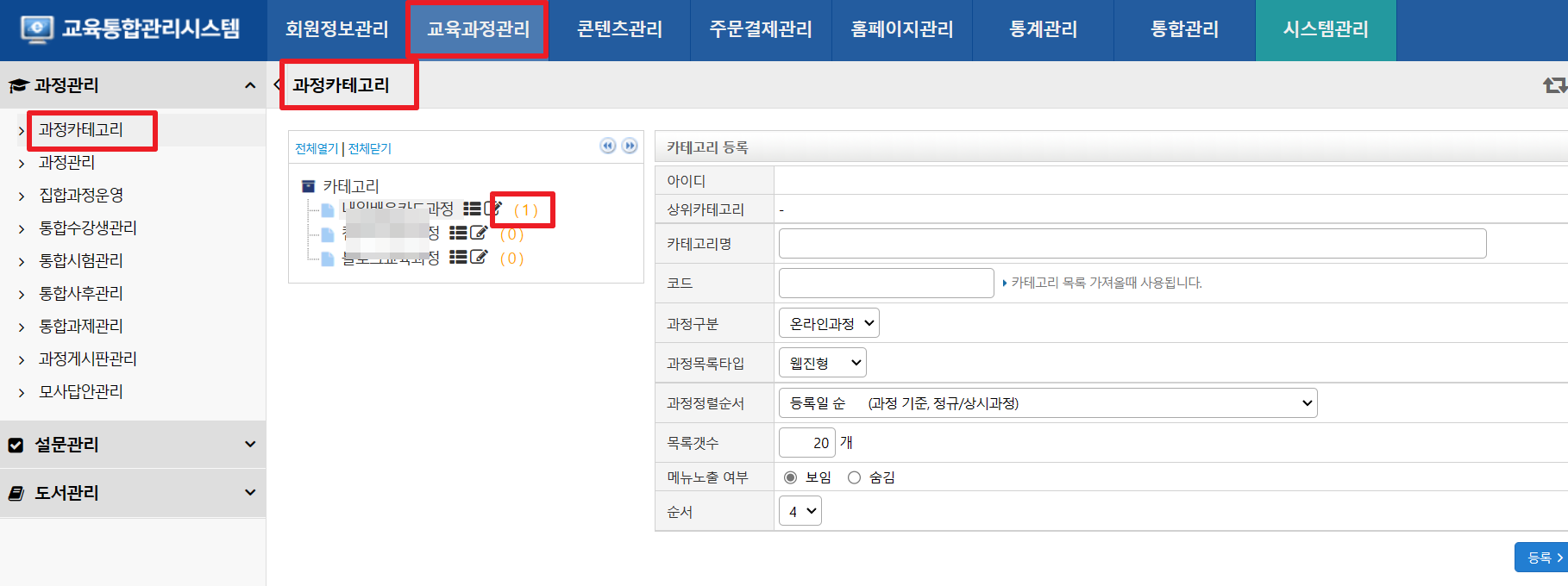Open the 과정목록타입 dropdown showing 웹진형

822,363
